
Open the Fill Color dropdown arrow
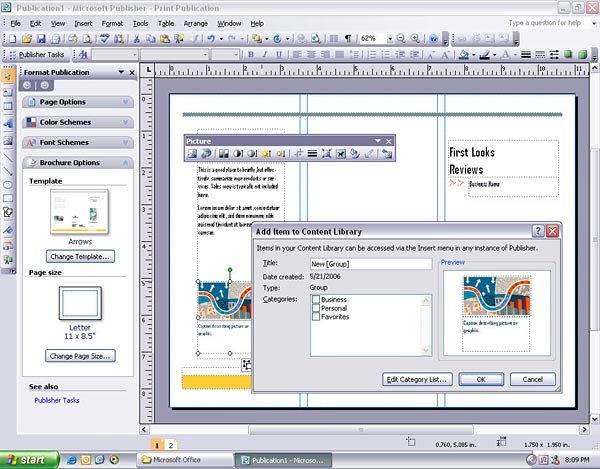473,55
